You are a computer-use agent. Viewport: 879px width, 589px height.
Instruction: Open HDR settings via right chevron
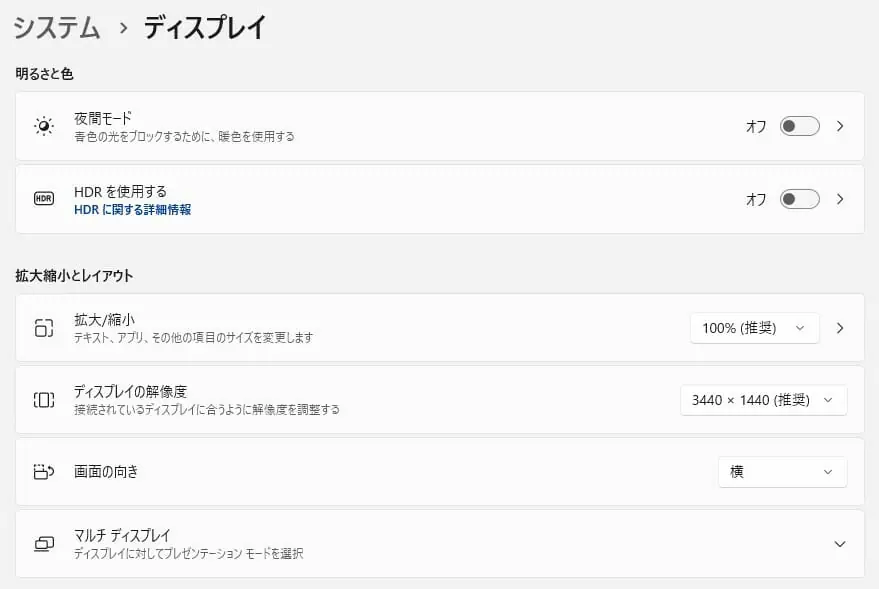840,199
